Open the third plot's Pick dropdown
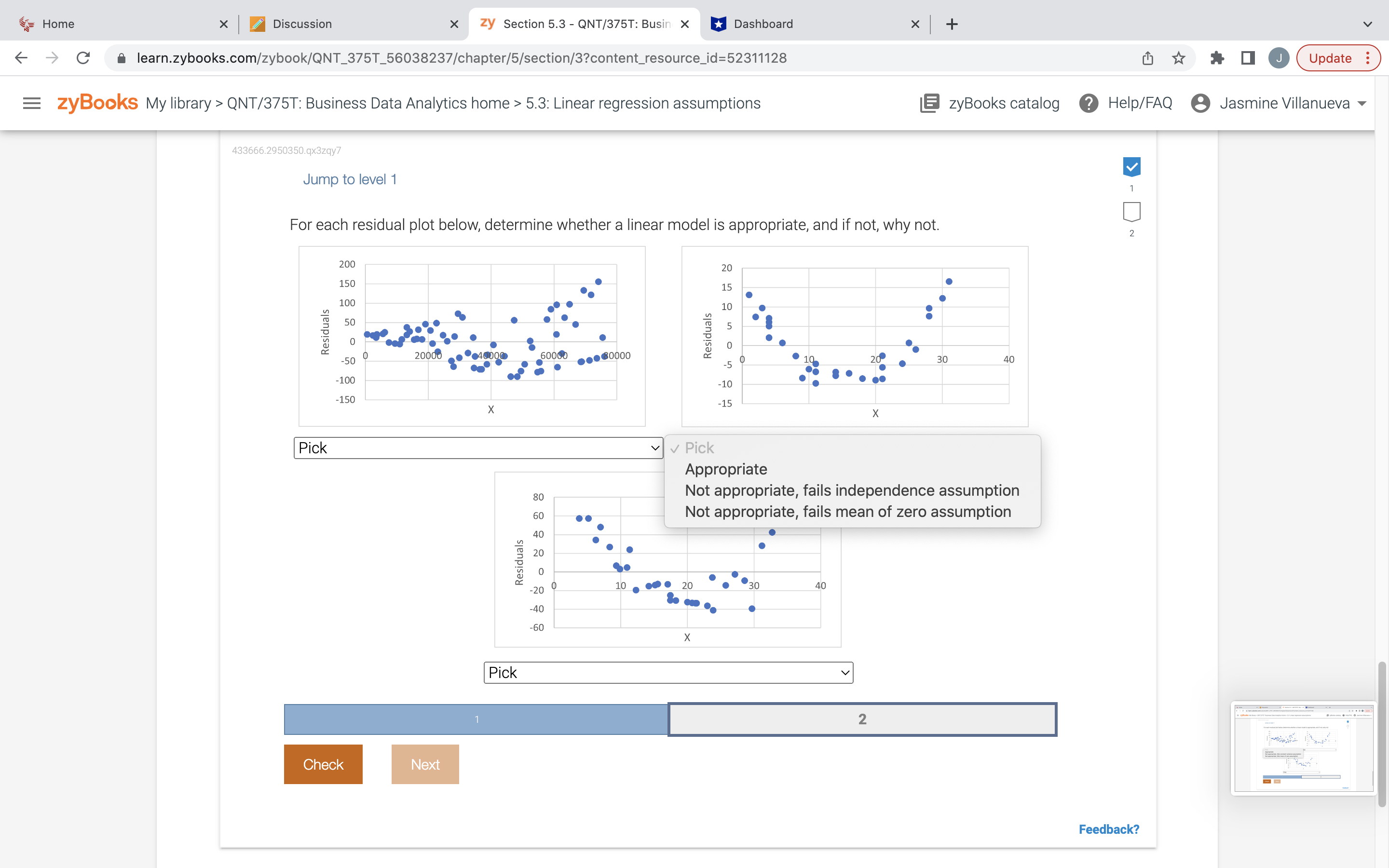 [668, 672]
